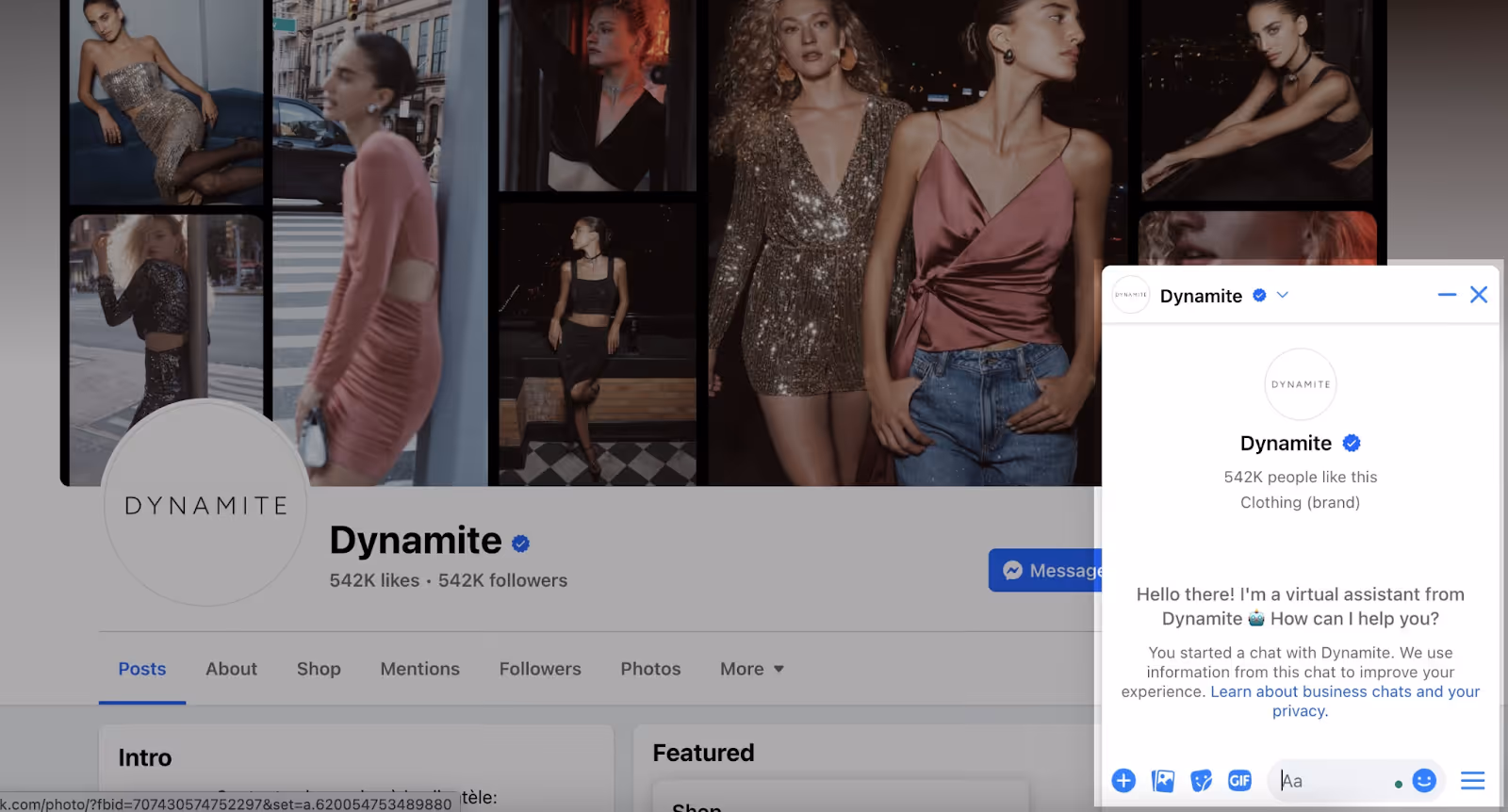Show the Photos tab
Screen dimensions: 1508x812
pyautogui.click(x=650, y=669)
